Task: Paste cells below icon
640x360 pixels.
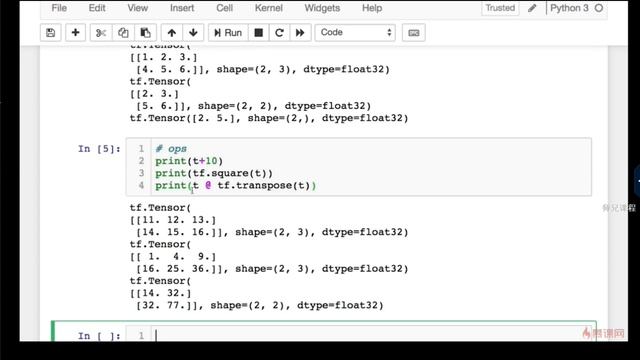Action: click(x=145, y=33)
